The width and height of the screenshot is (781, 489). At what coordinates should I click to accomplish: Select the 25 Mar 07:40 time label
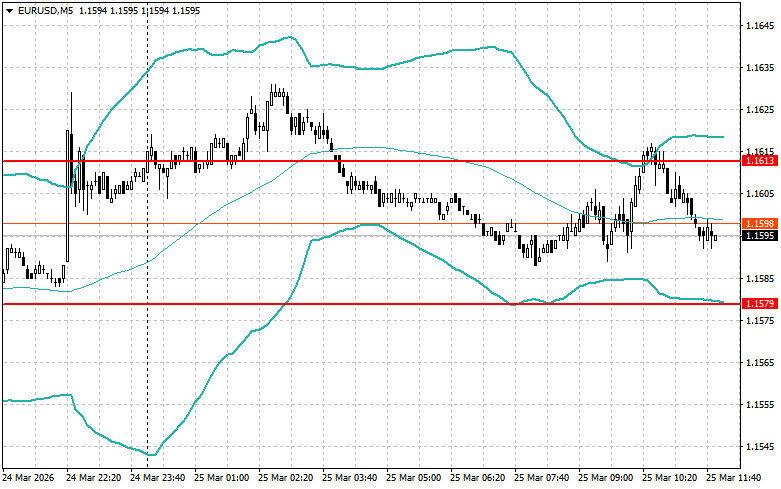pyautogui.click(x=541, y=478)
